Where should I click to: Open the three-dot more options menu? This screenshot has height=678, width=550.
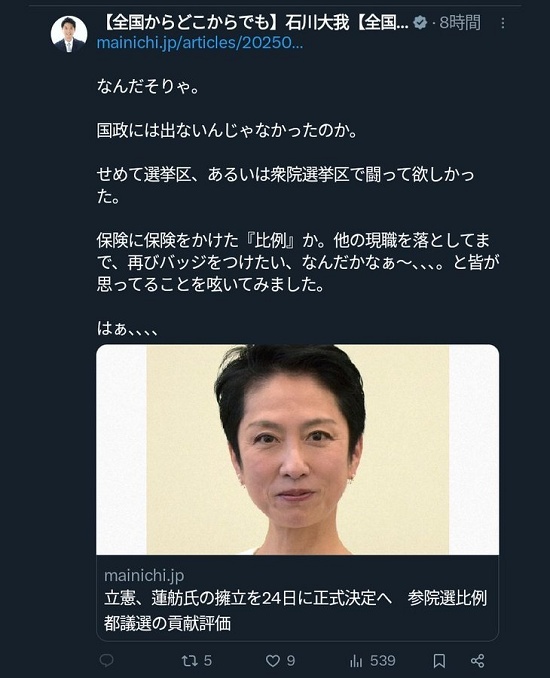point(502,23)
